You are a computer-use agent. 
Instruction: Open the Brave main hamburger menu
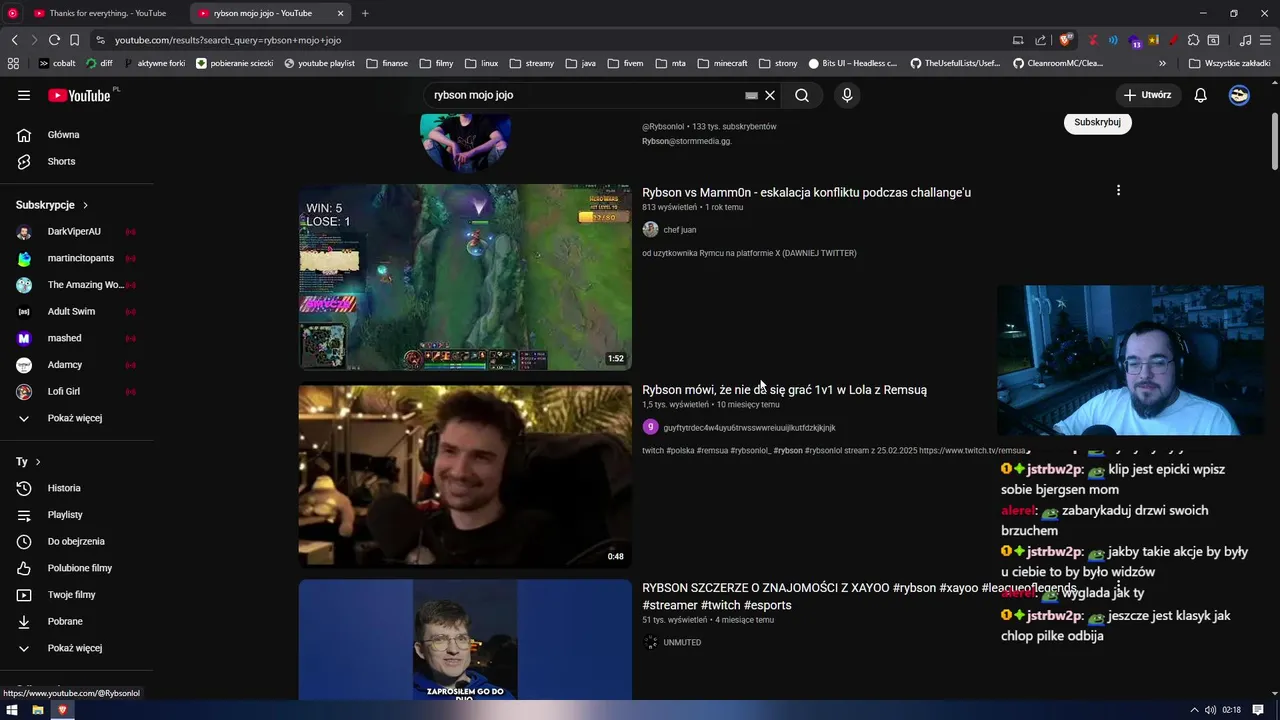pyautogui.click(x=1265, y=40)
